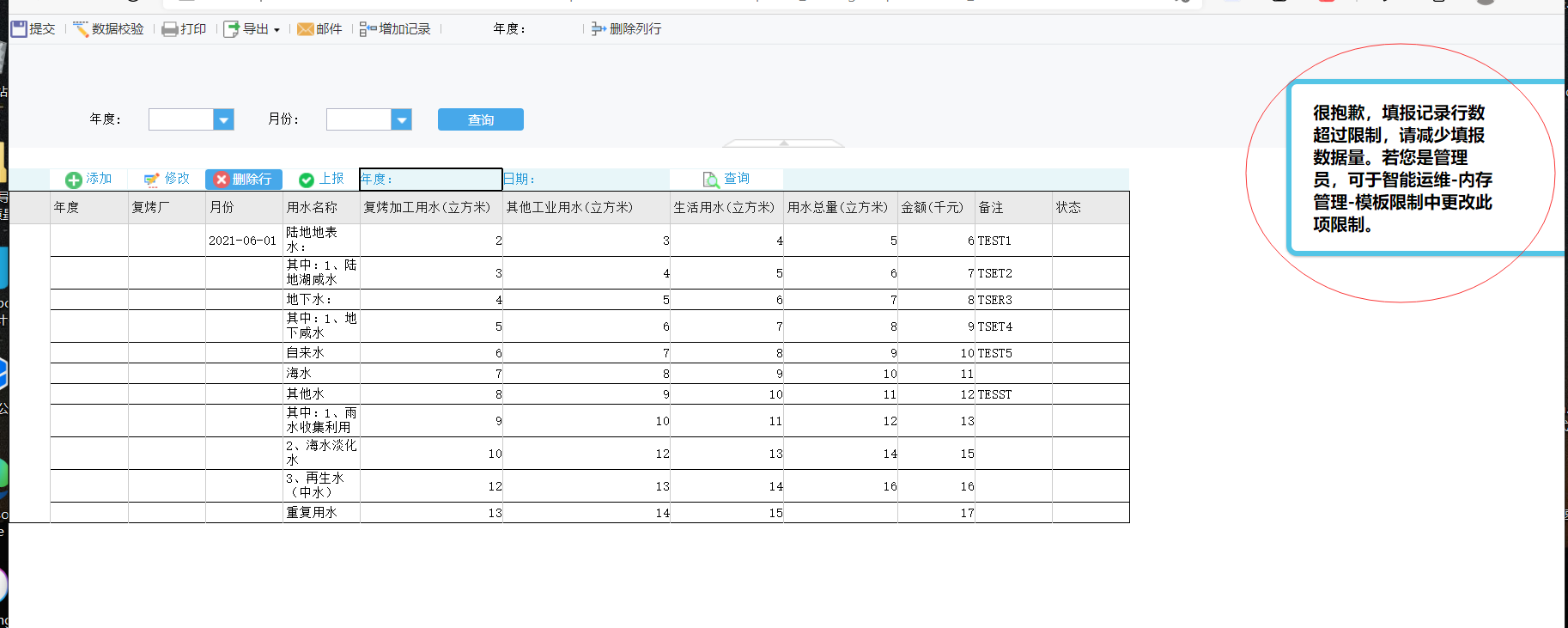Click 增加记录 to add a record
The width and height of the screenshot is (1568, 628).
click(395, 29)
